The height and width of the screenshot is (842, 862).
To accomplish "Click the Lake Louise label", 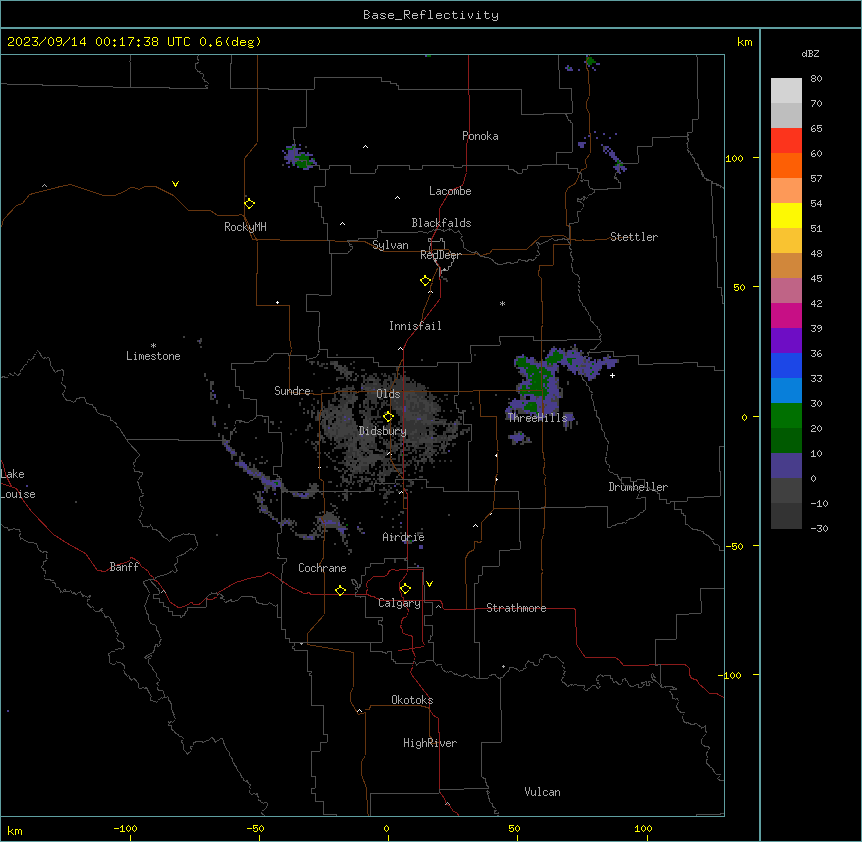I will tap(18, 484).
